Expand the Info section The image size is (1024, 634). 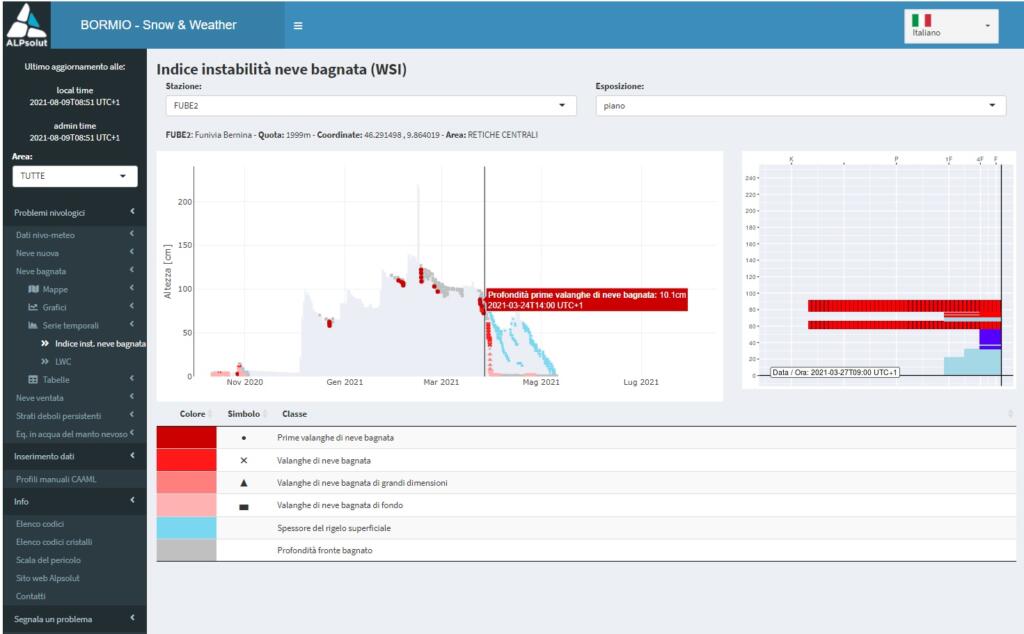click(74, 501)
